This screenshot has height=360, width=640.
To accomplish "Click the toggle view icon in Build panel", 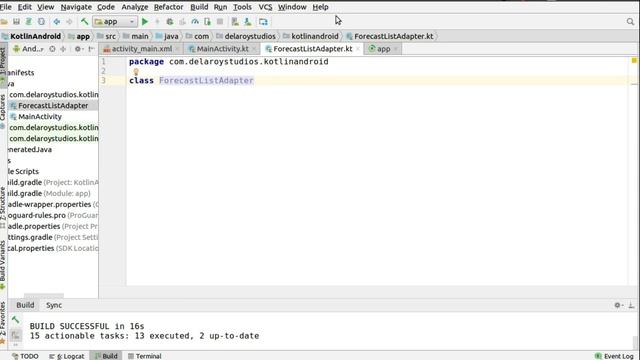I will point(16,336).
